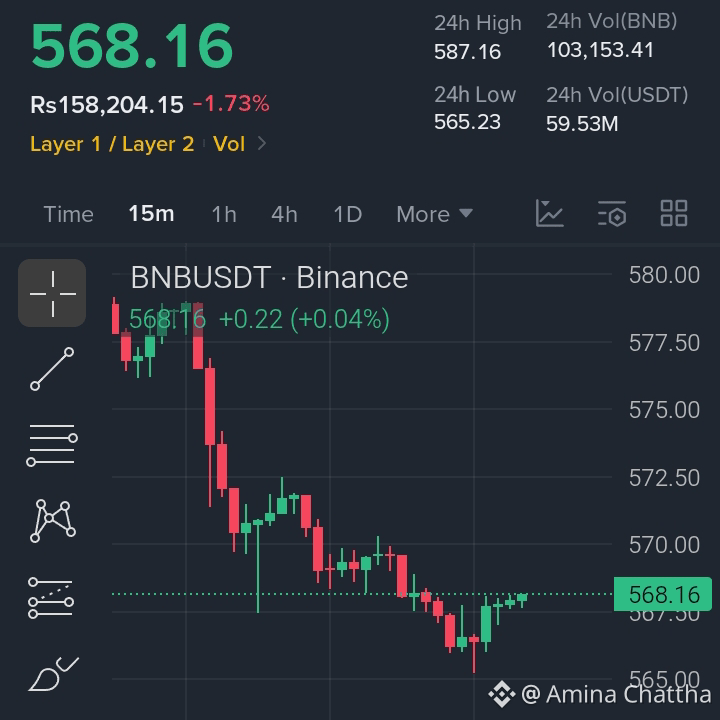Click the 24h Low value 565.23
This screenshot has width=720, height=720.
tap(467, 122)
